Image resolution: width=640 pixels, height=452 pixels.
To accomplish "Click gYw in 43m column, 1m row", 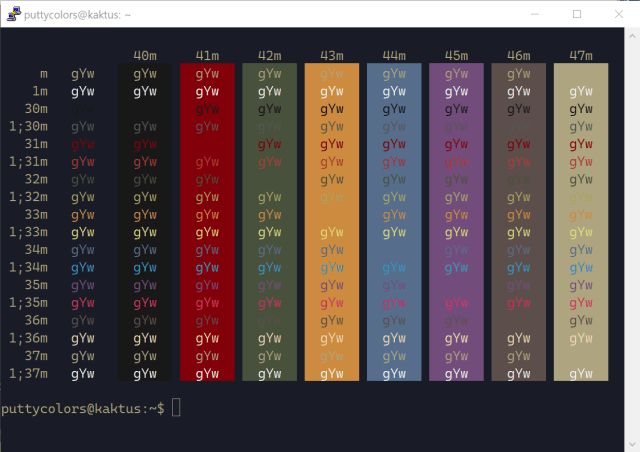I will pyautogui.click(x=332, y=91).
